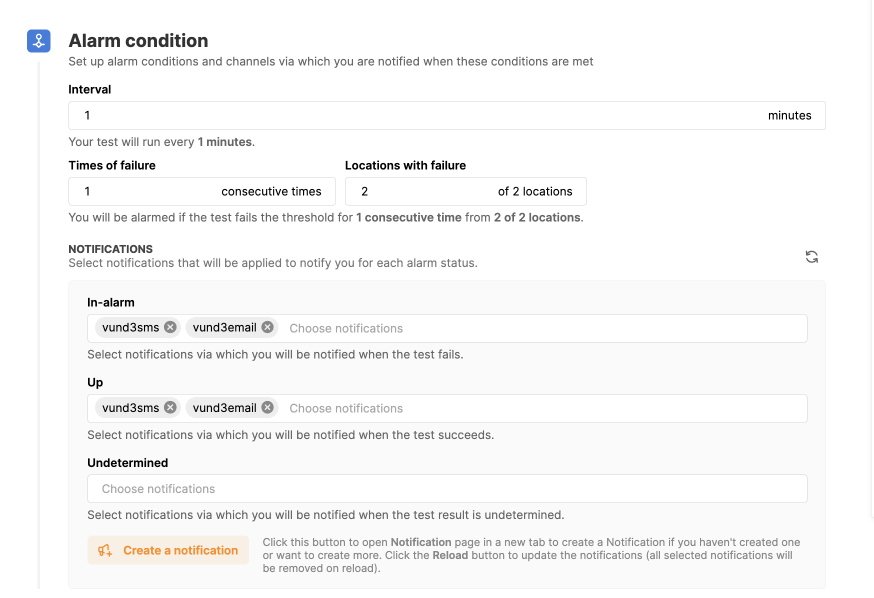874x598 pixels.
Task: Open the Up notifications dropdown
Action: click(540, 408)
